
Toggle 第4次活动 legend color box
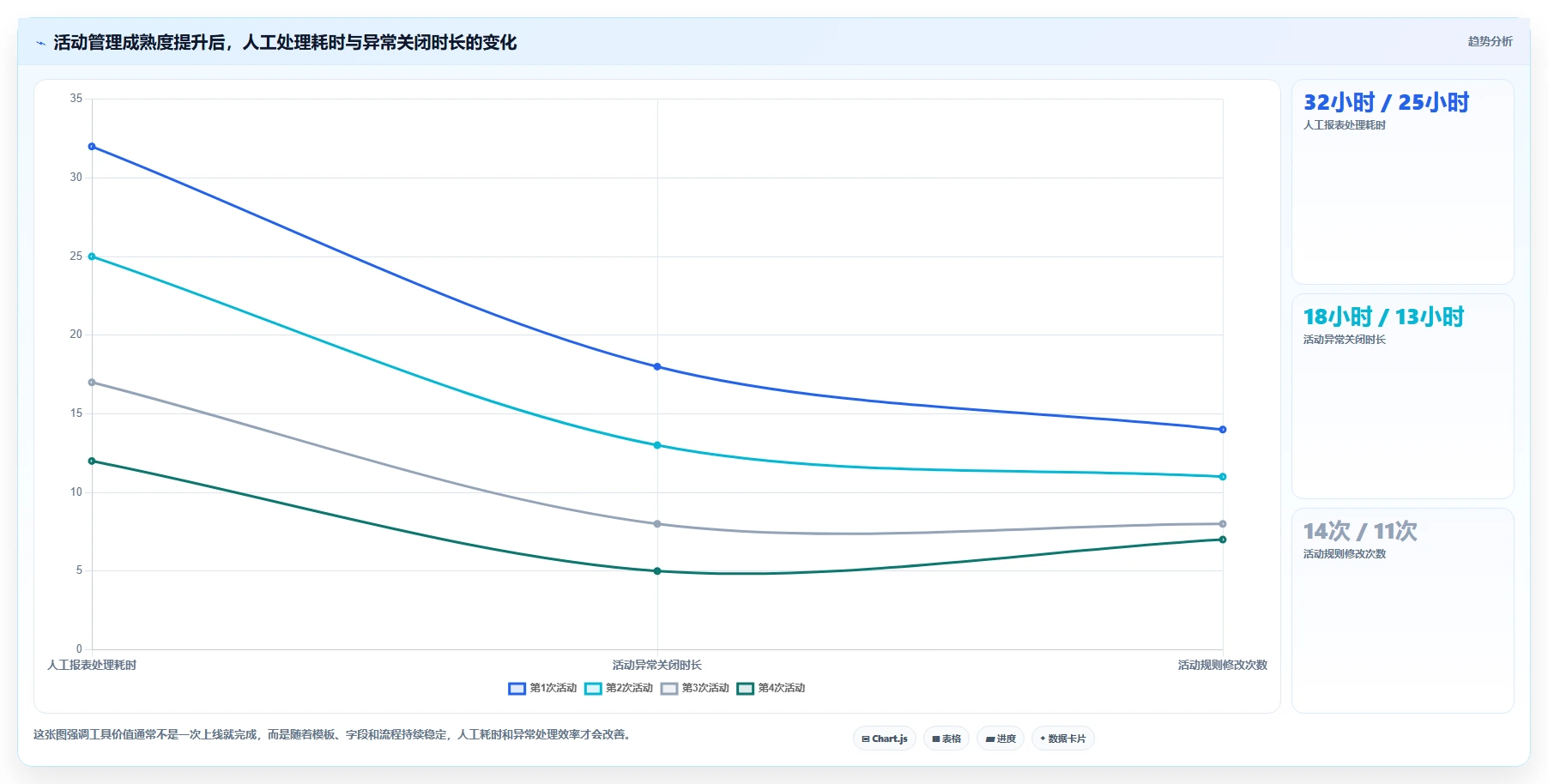click(746, 688)
